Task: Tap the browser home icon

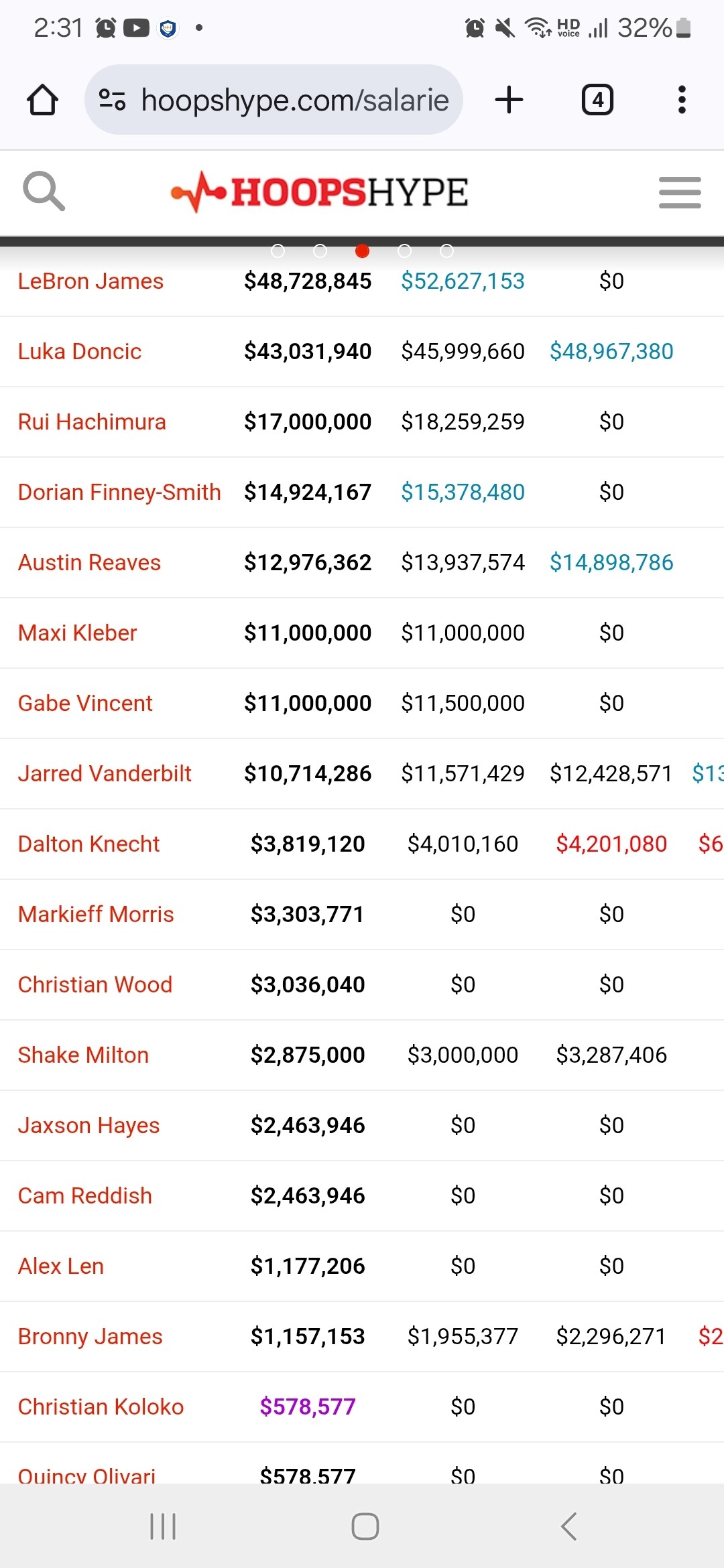Action: [42, 100]
